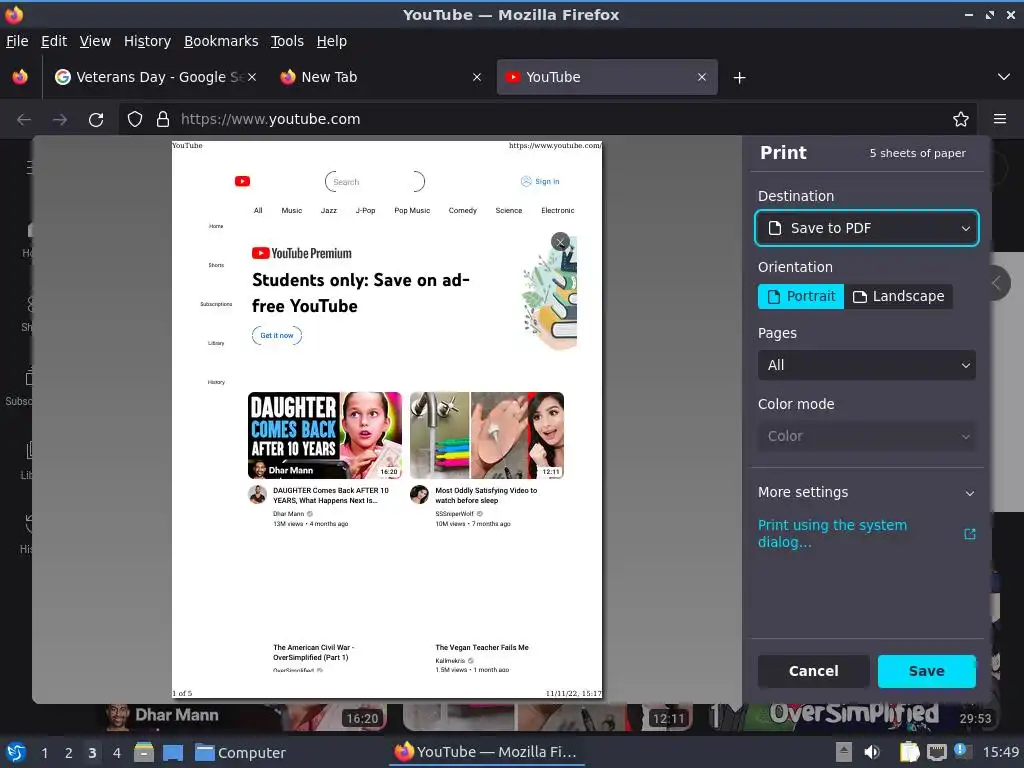Open the Pages dropdown set to All
The height and width of the screenshot is (768, 1024).
coord(867,365)
